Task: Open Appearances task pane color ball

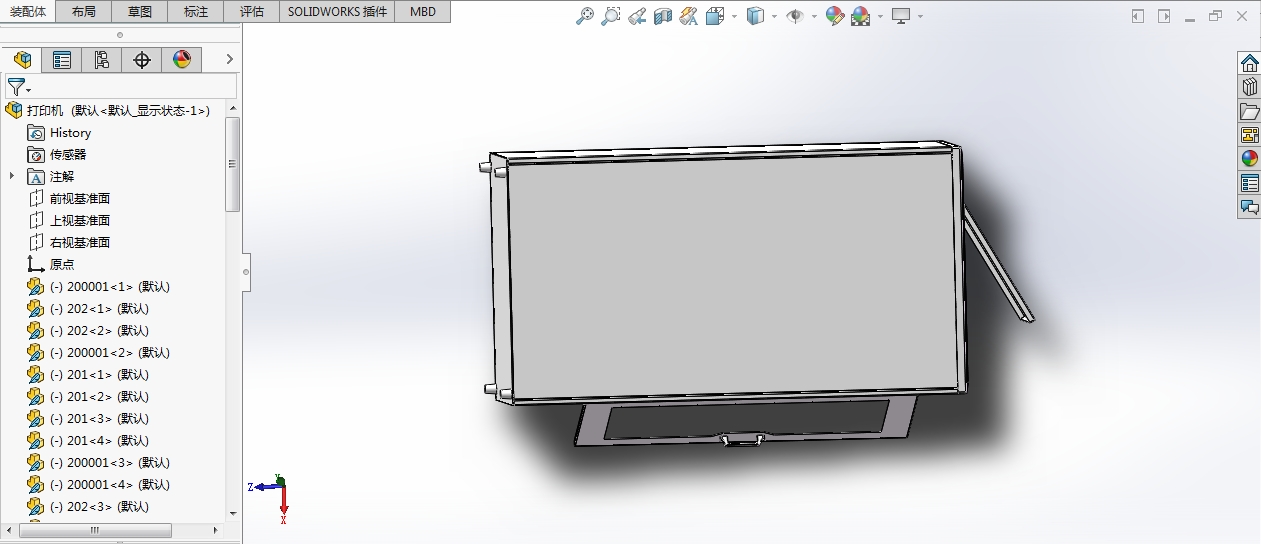Action: coord(1249,159)
